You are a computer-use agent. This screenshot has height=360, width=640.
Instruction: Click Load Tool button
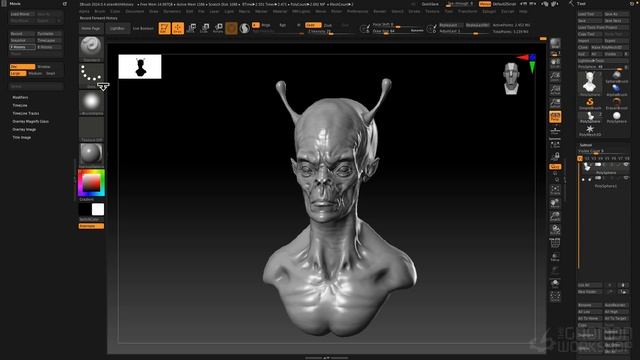pyautogui.click(x=590, y=14)
